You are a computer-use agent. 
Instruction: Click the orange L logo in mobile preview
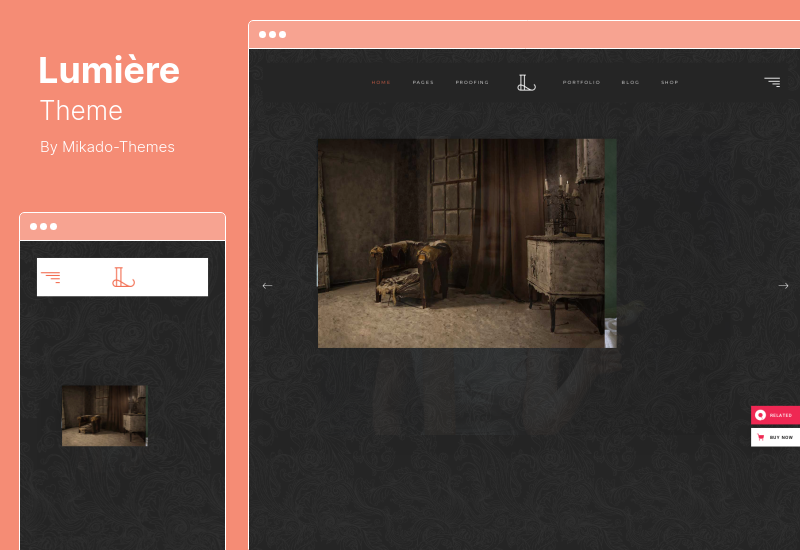coord(123,277)
